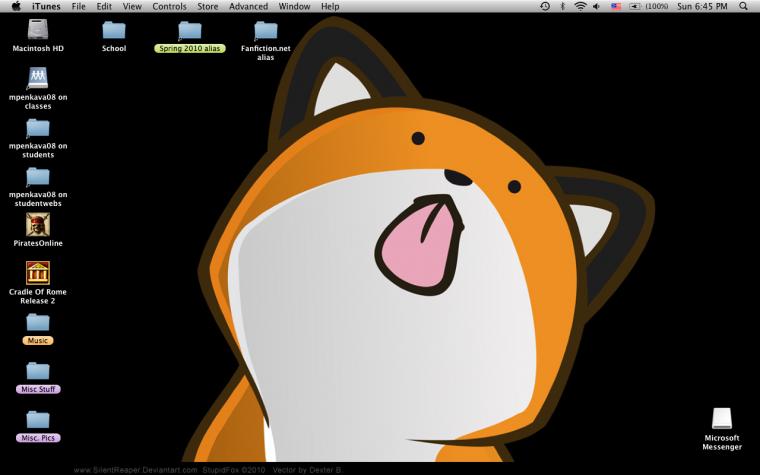
Task: Select mpenkava08 on students folder
Action: click(x=38, y=128)
